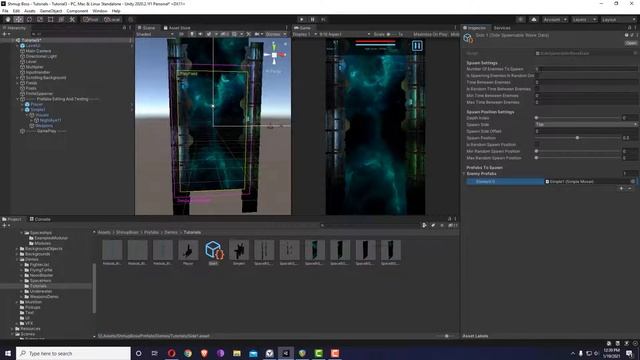Open the Hierarchy create plus menu
This screenshot has width=640, height=360.
pyautogui.click(x=6, y=34)
